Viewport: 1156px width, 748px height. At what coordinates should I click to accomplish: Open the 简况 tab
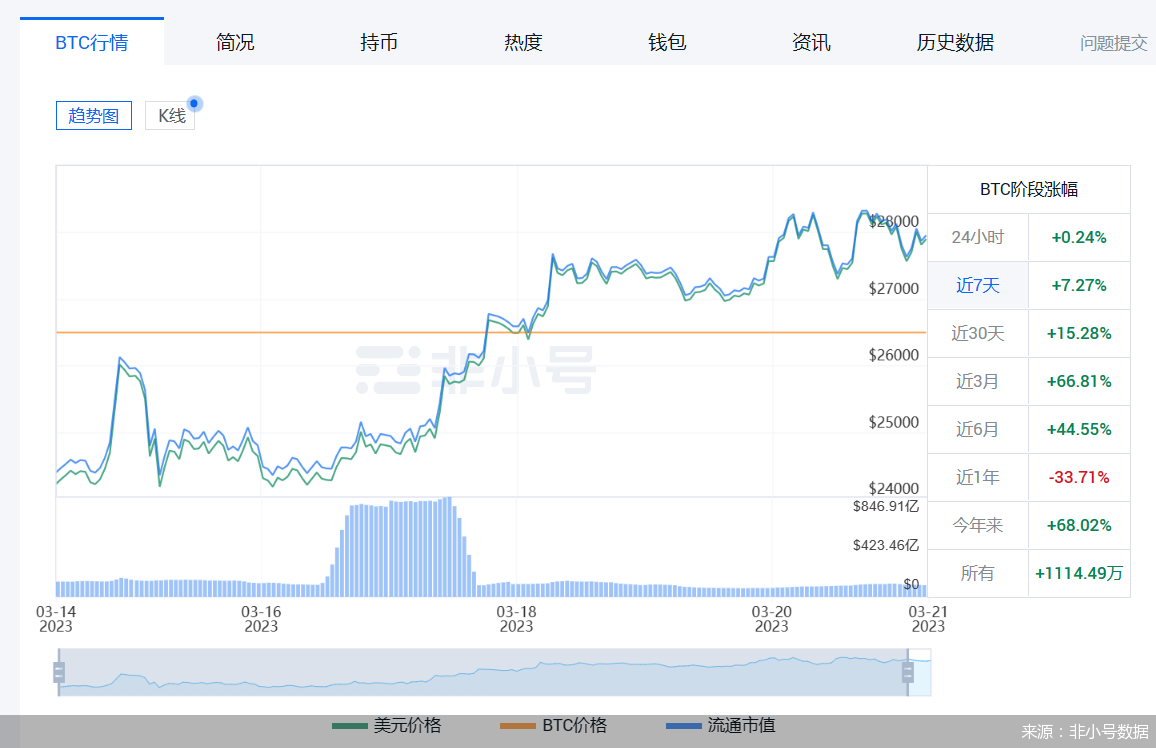[x=234, y=42]
